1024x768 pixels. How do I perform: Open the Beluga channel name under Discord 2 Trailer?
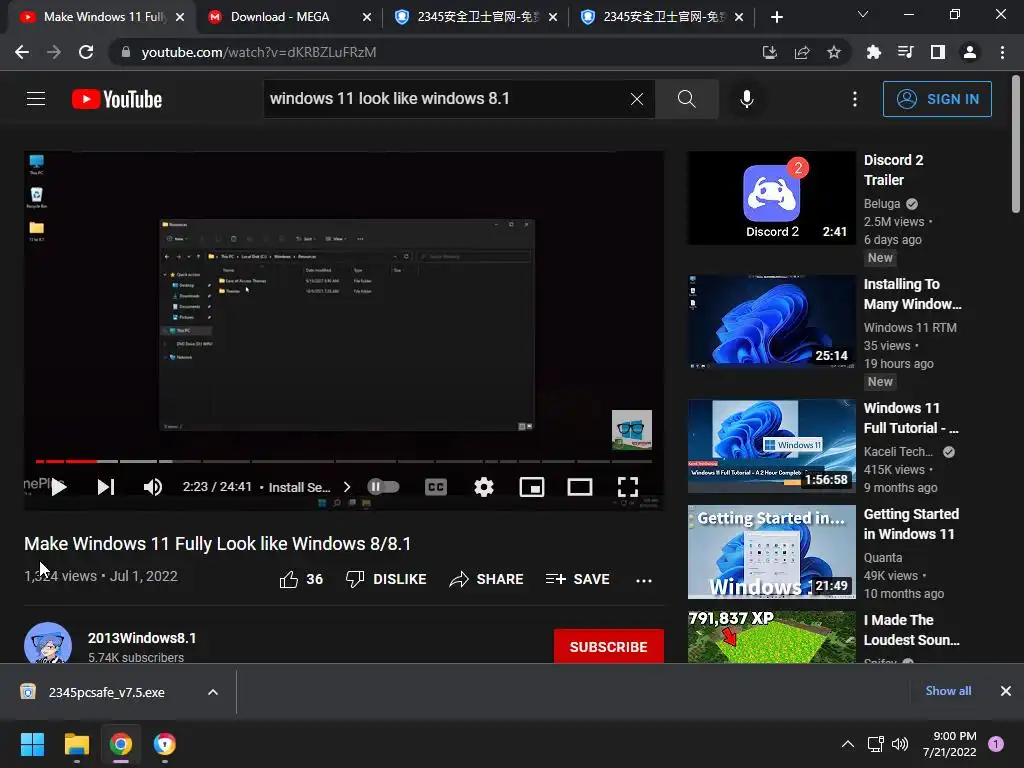[x=882, y=204]
